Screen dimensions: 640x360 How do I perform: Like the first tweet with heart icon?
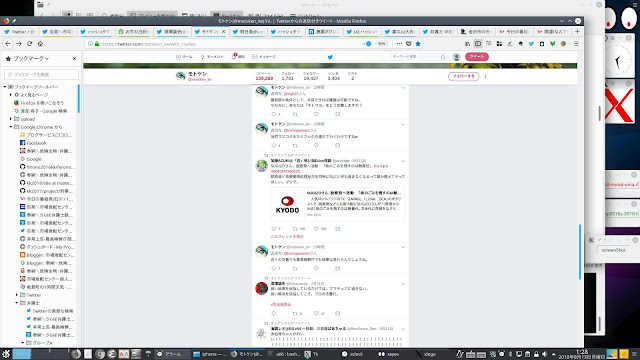point(316,114)
